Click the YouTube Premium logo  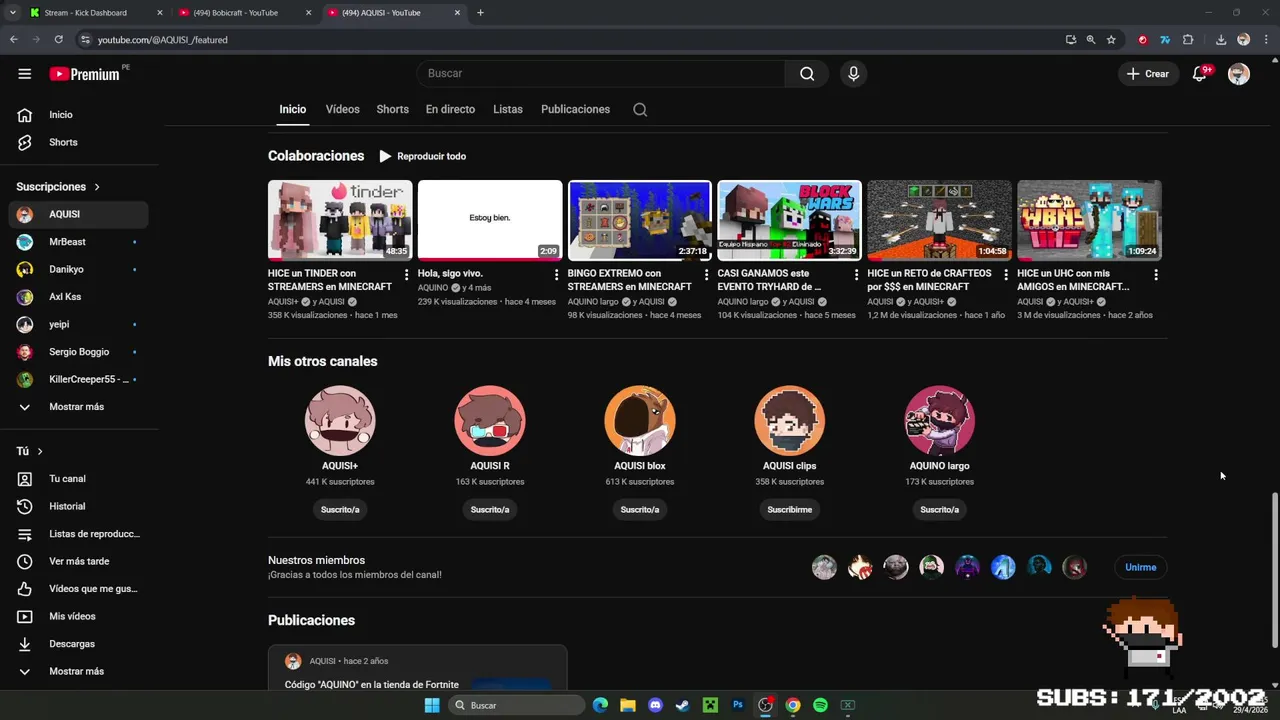pos(84,74)
